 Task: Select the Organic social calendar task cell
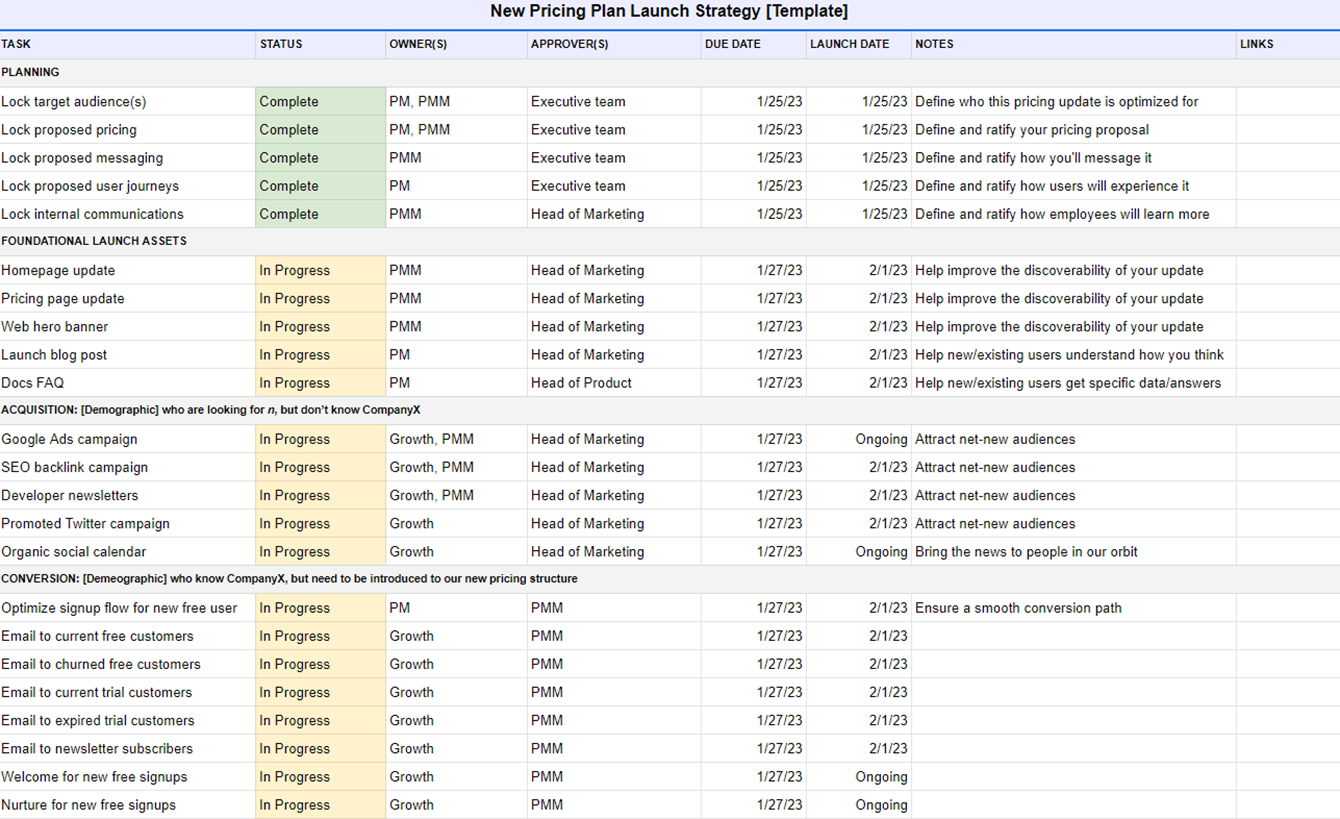tap(128, 552)
